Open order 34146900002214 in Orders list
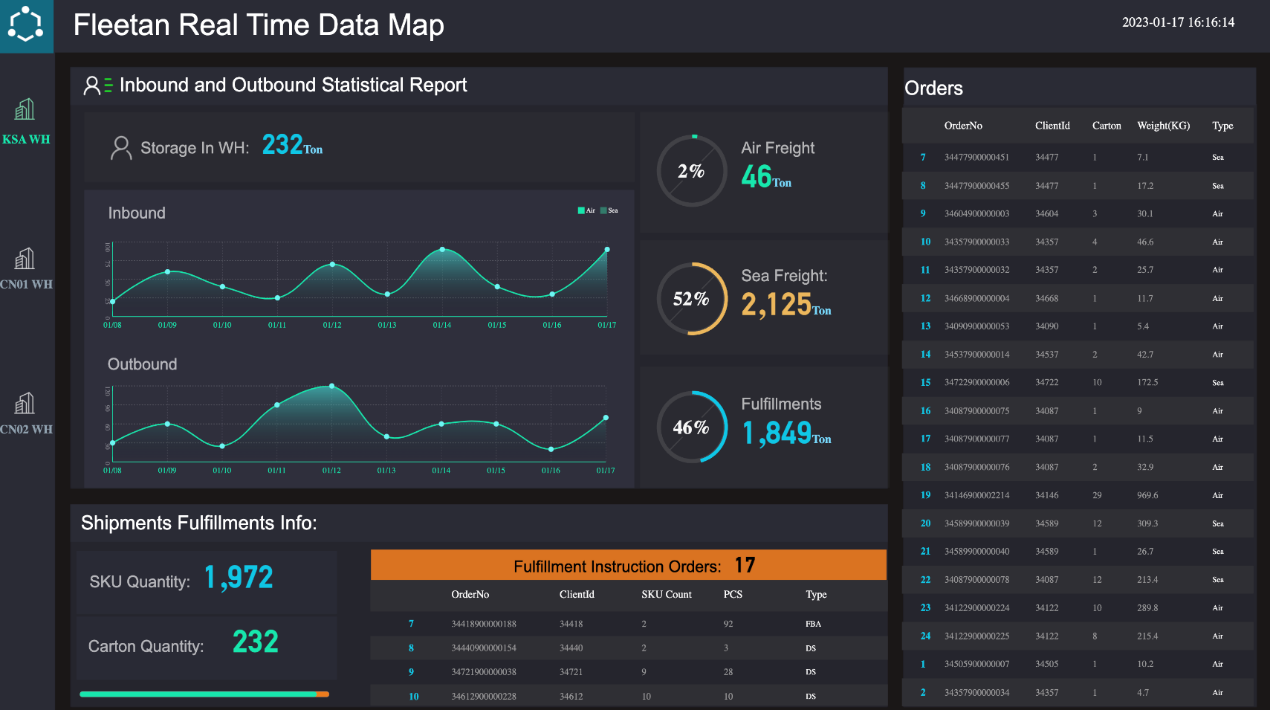 (x=976, y=495)
